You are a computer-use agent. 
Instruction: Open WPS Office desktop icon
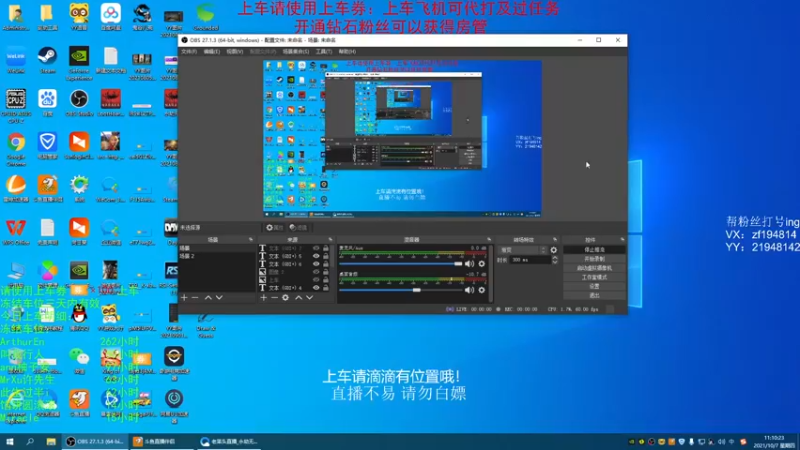click(16, 232)
